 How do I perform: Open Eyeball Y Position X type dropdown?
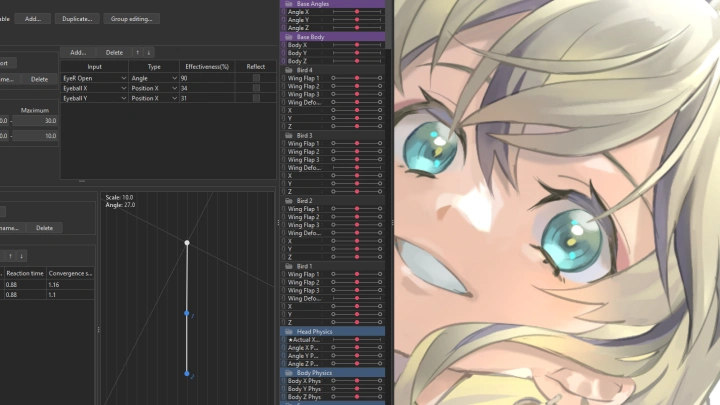coord(174,99)
